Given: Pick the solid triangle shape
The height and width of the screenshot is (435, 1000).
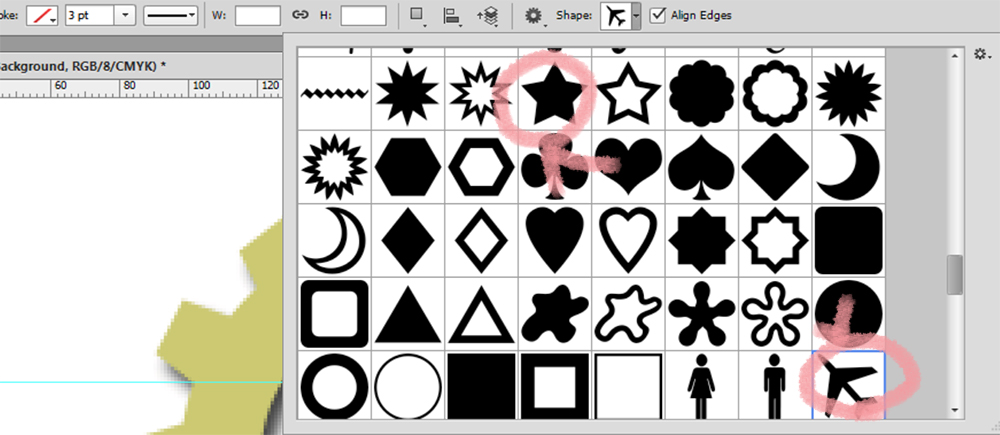Looking at the screenshot, I should 408,314.
